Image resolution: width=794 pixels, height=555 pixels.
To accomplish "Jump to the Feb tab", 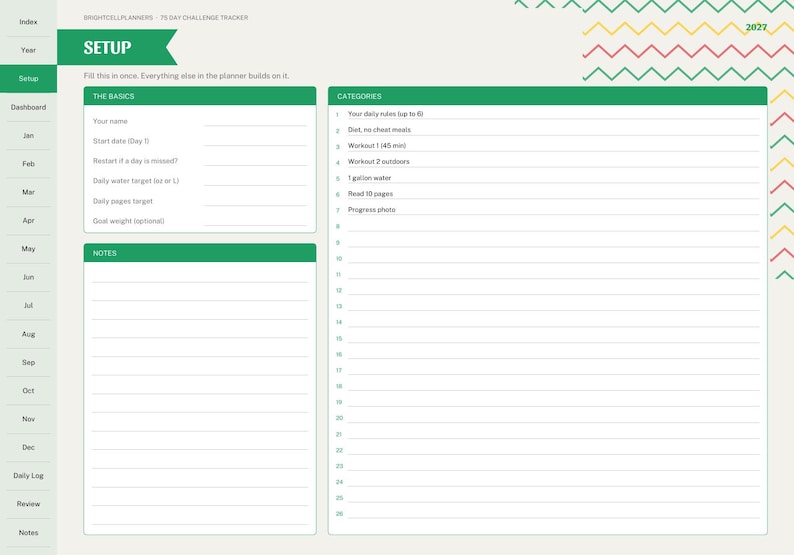I will (28, 164).
